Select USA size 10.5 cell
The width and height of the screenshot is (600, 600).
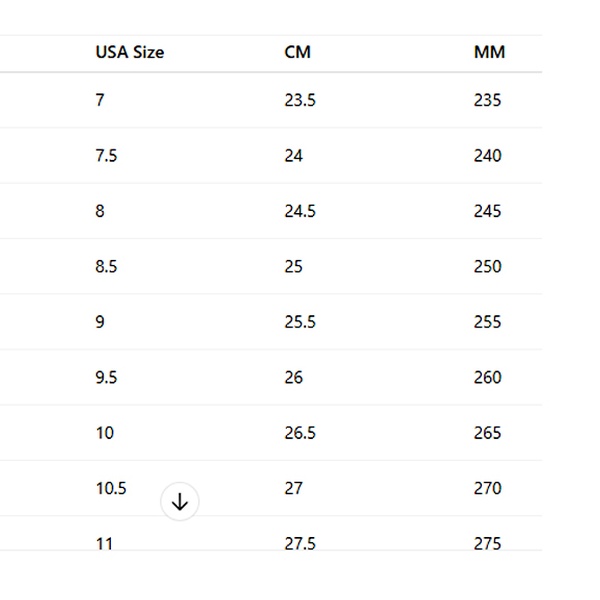[111, 489]
